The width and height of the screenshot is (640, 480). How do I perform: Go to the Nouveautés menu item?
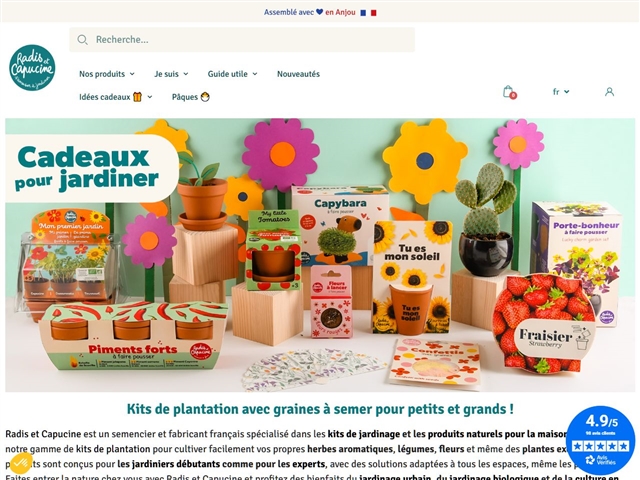pyautogui.click(x=298, y=74)
